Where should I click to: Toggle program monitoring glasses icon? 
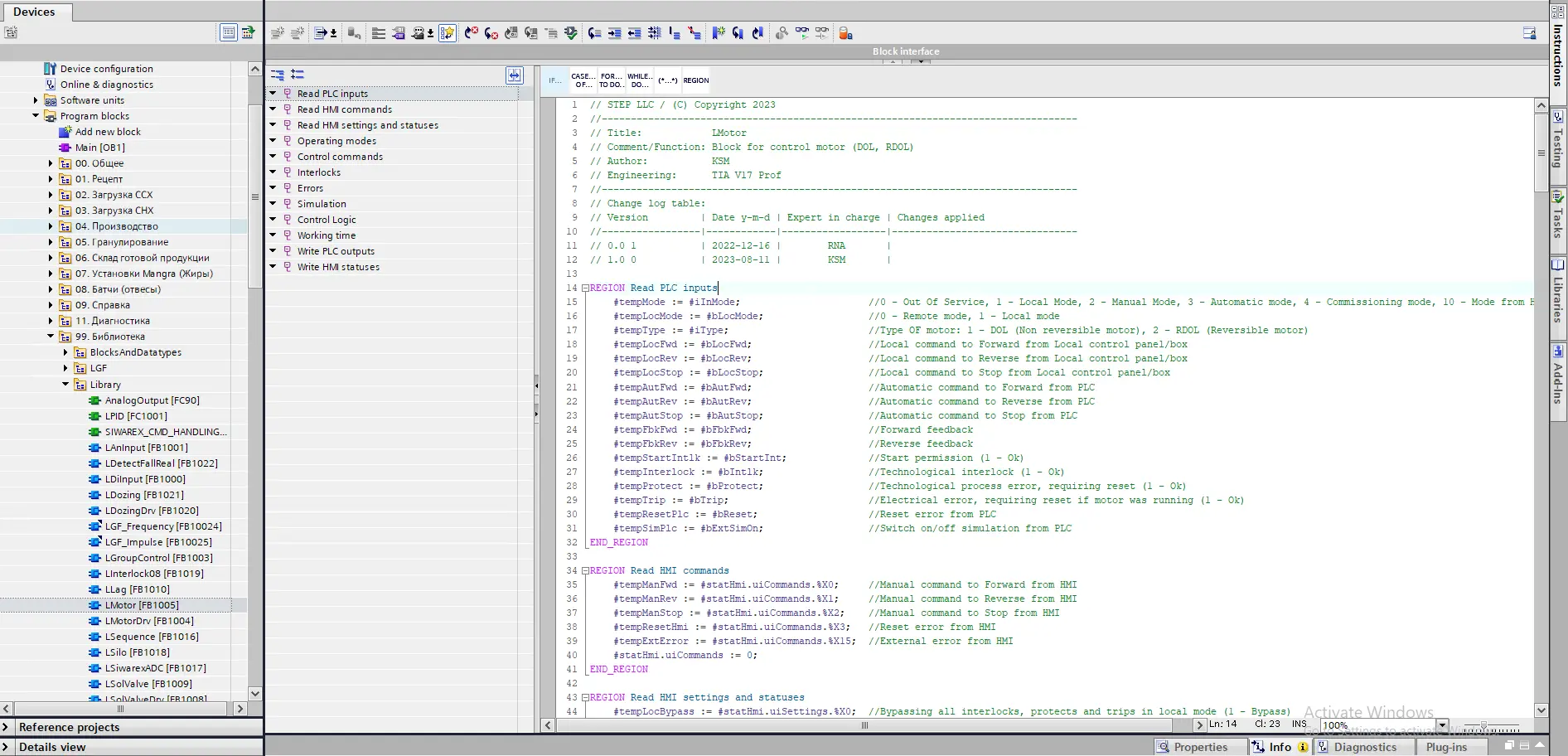[x=802, y=33]
